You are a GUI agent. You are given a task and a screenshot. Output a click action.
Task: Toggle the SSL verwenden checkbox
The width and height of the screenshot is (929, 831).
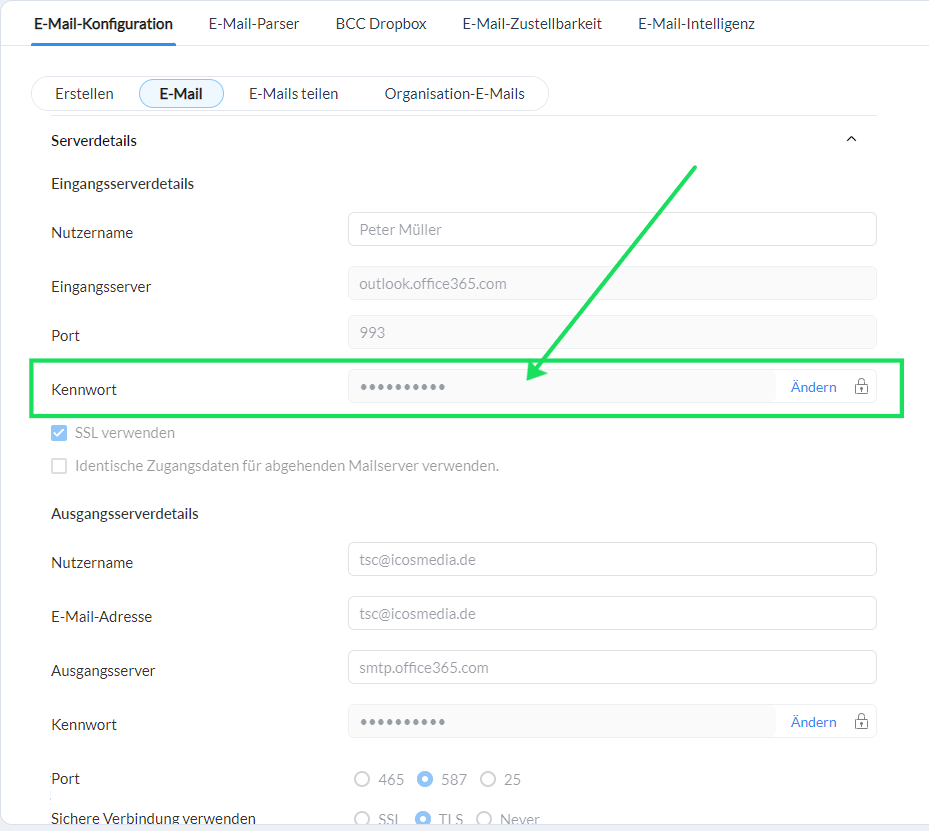tap(59, 433)
